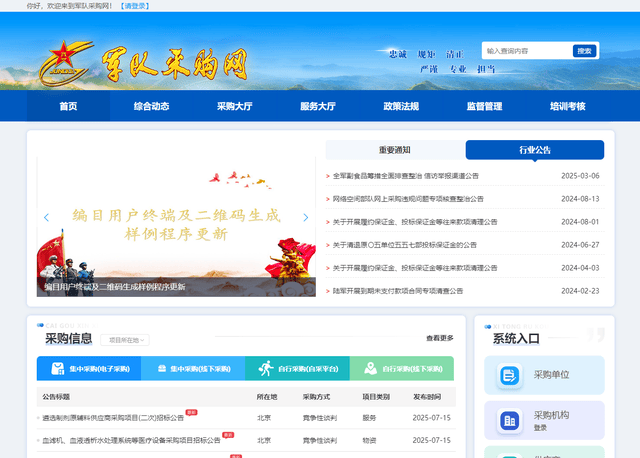
Task: Click icon on 集中采购(电子采购) tab
Action: click(x=58, y=369)
